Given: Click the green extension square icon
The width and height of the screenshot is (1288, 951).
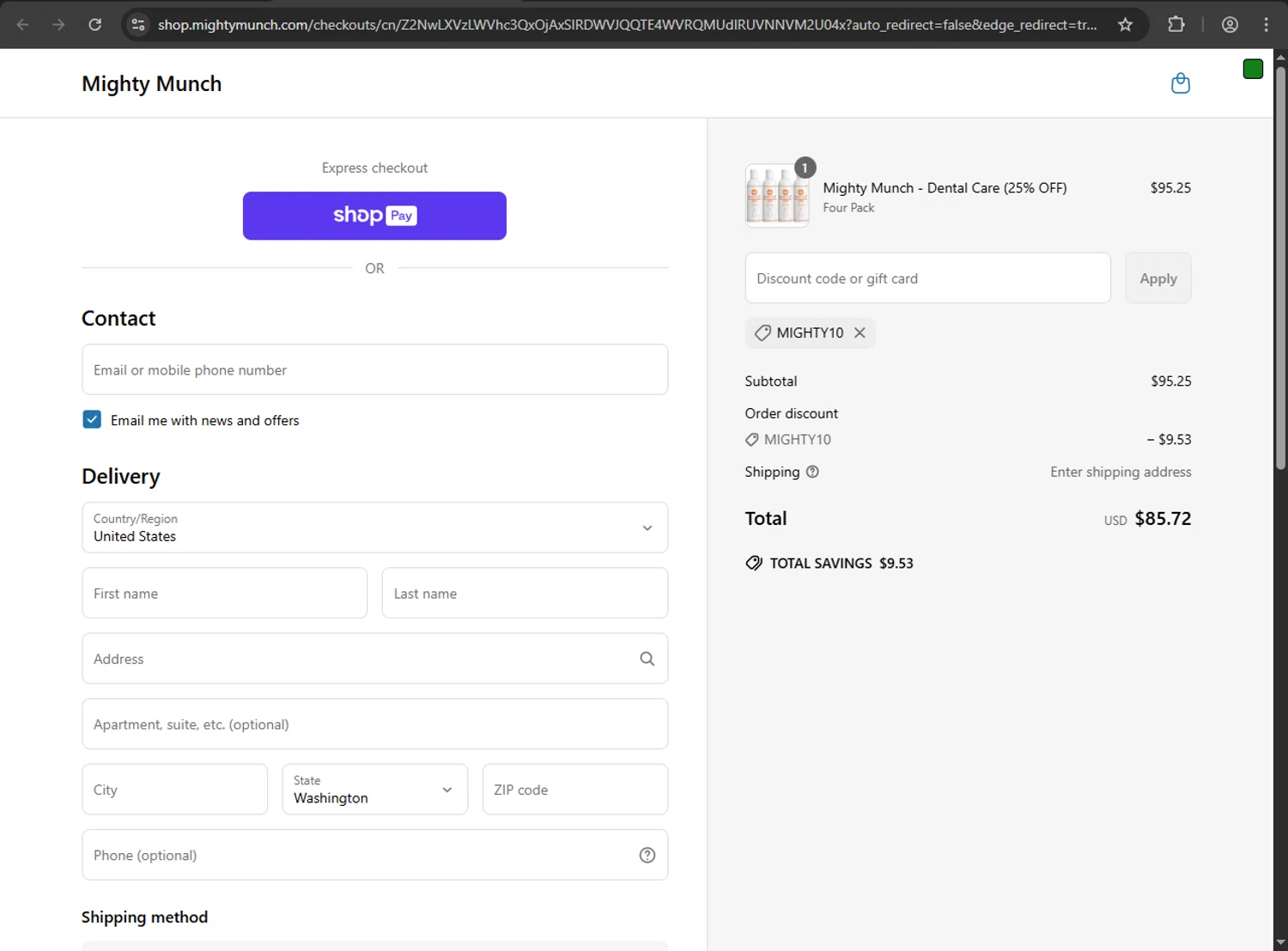Looking at the screenshot, I should [x=1253, y=70].
